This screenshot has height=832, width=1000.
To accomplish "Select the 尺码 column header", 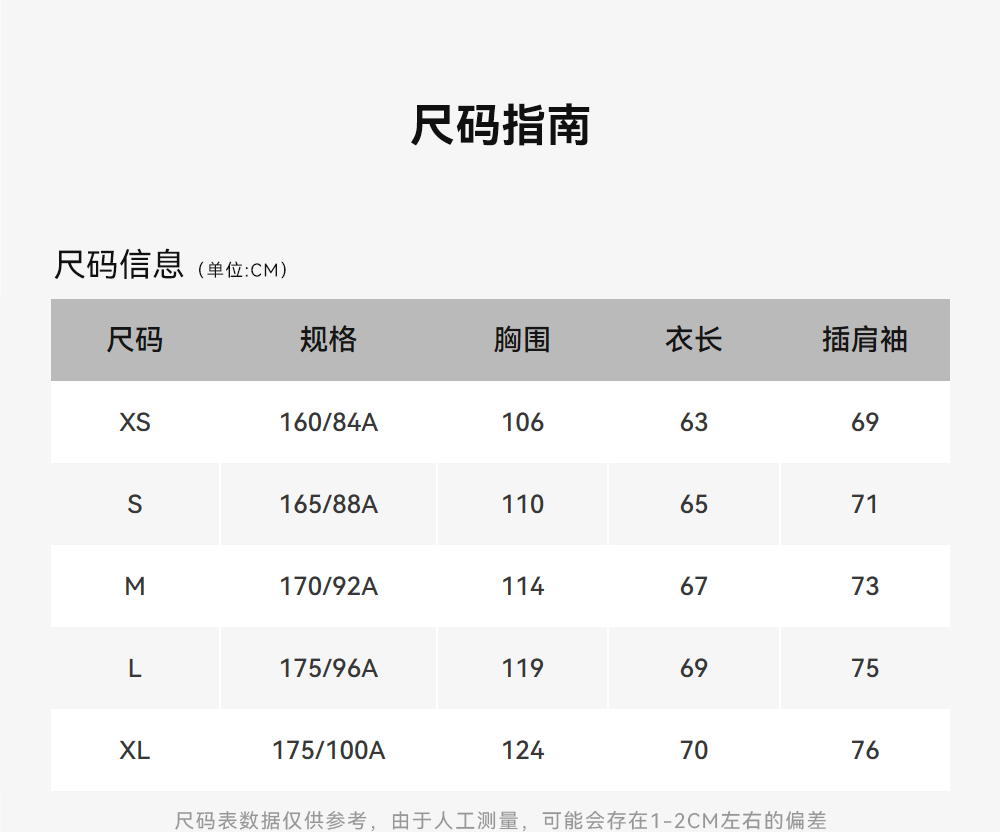I will click(135, 339).
